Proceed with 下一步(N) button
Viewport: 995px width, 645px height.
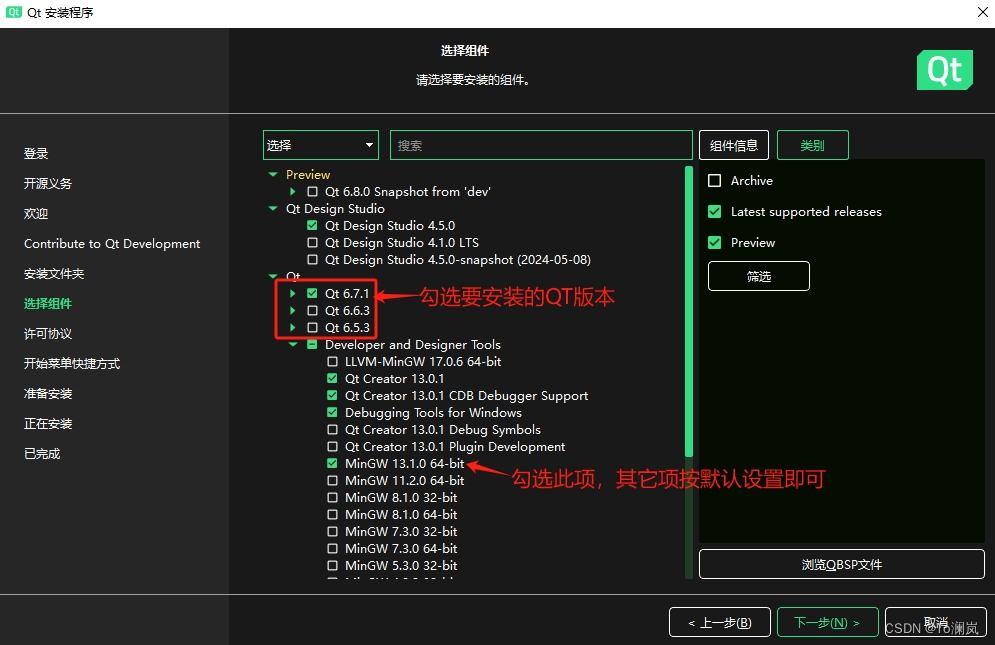point(827,622)
